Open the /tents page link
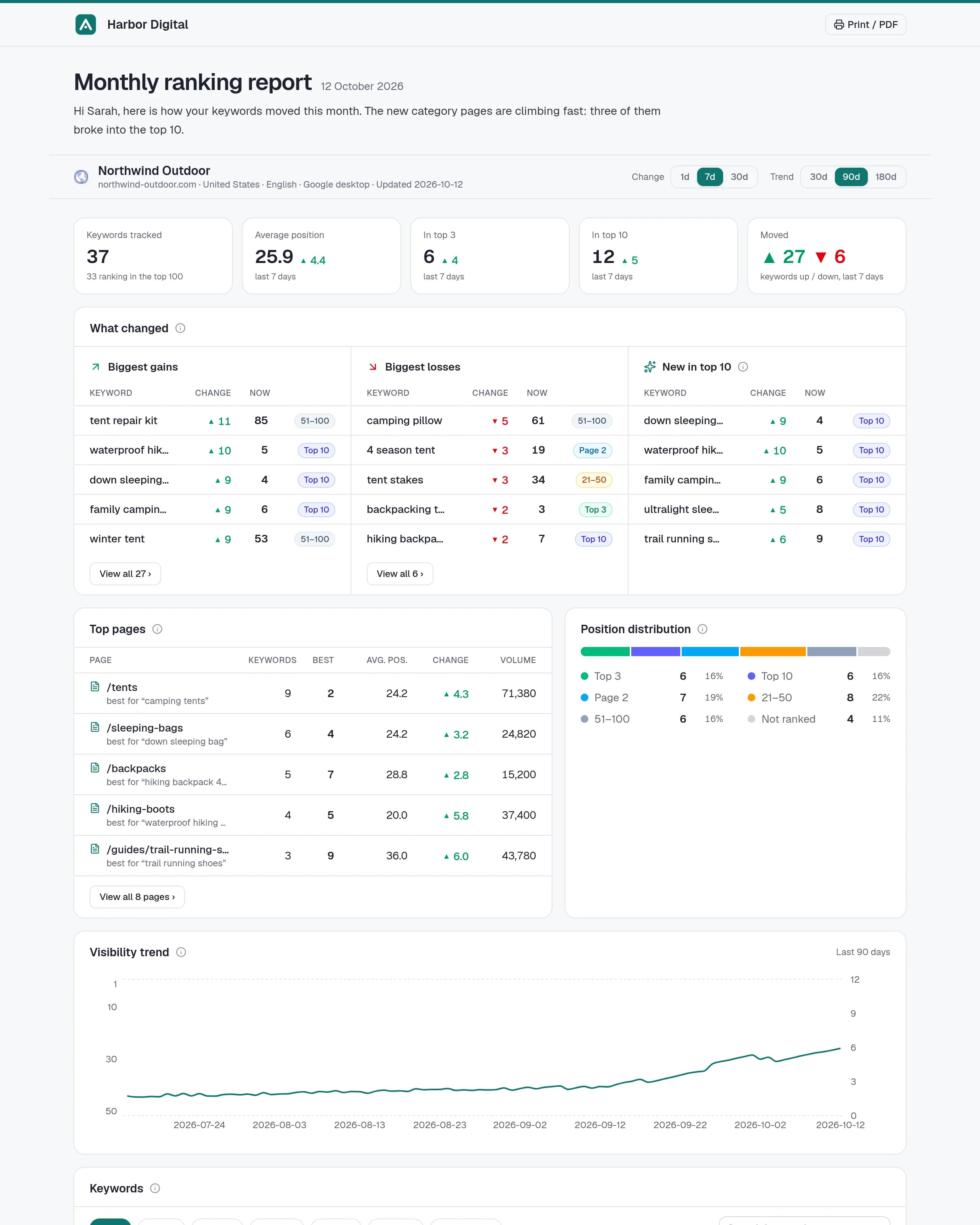 click(x=122, y=688)
